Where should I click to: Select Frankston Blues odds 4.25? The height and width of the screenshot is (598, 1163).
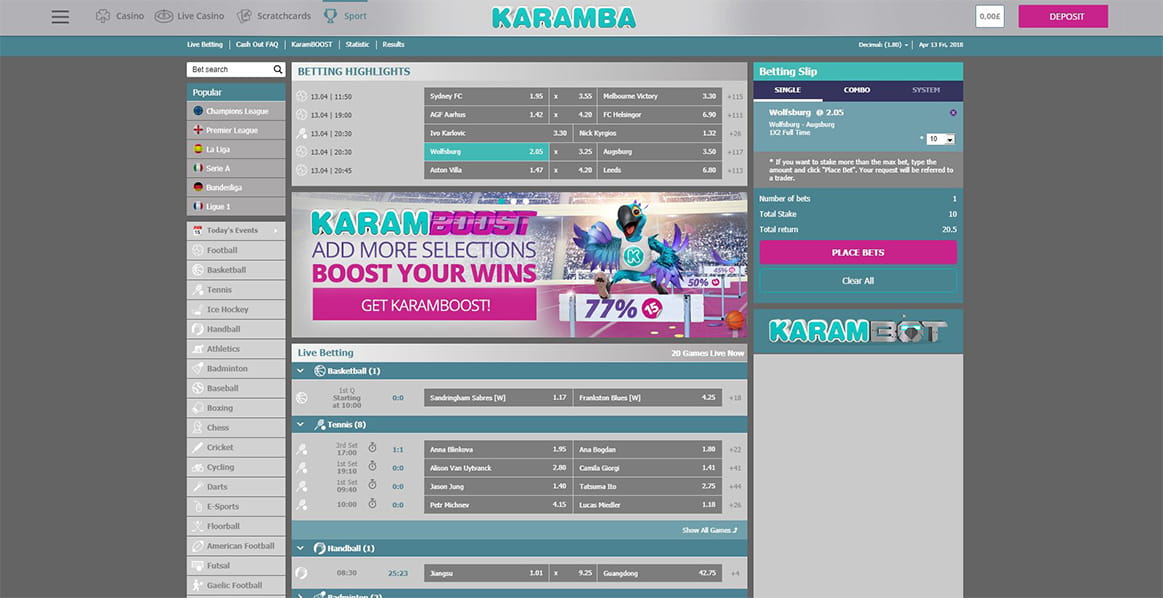click(648, 398)
